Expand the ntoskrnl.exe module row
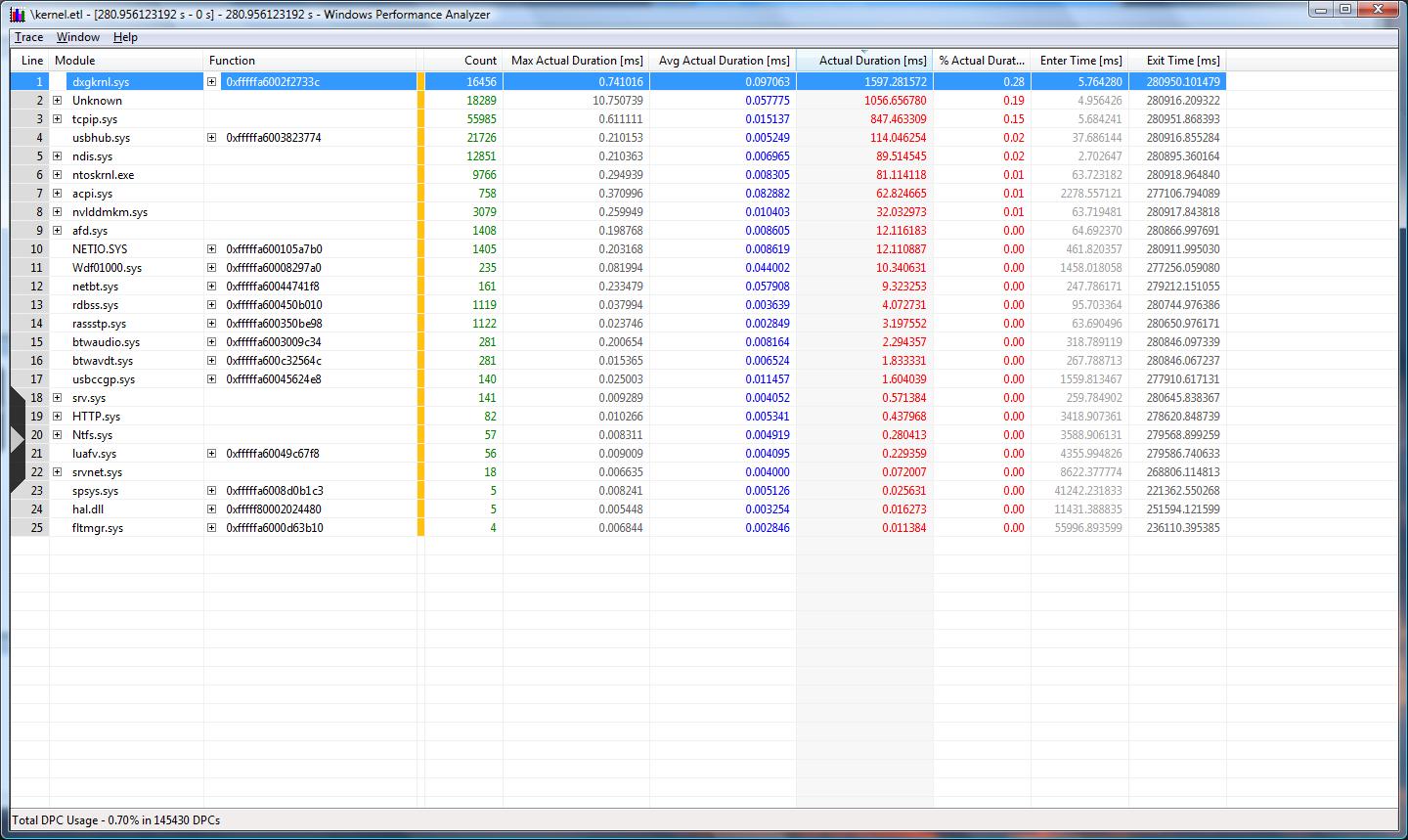This screenshot has width=1408, height=840. point(58,175)
